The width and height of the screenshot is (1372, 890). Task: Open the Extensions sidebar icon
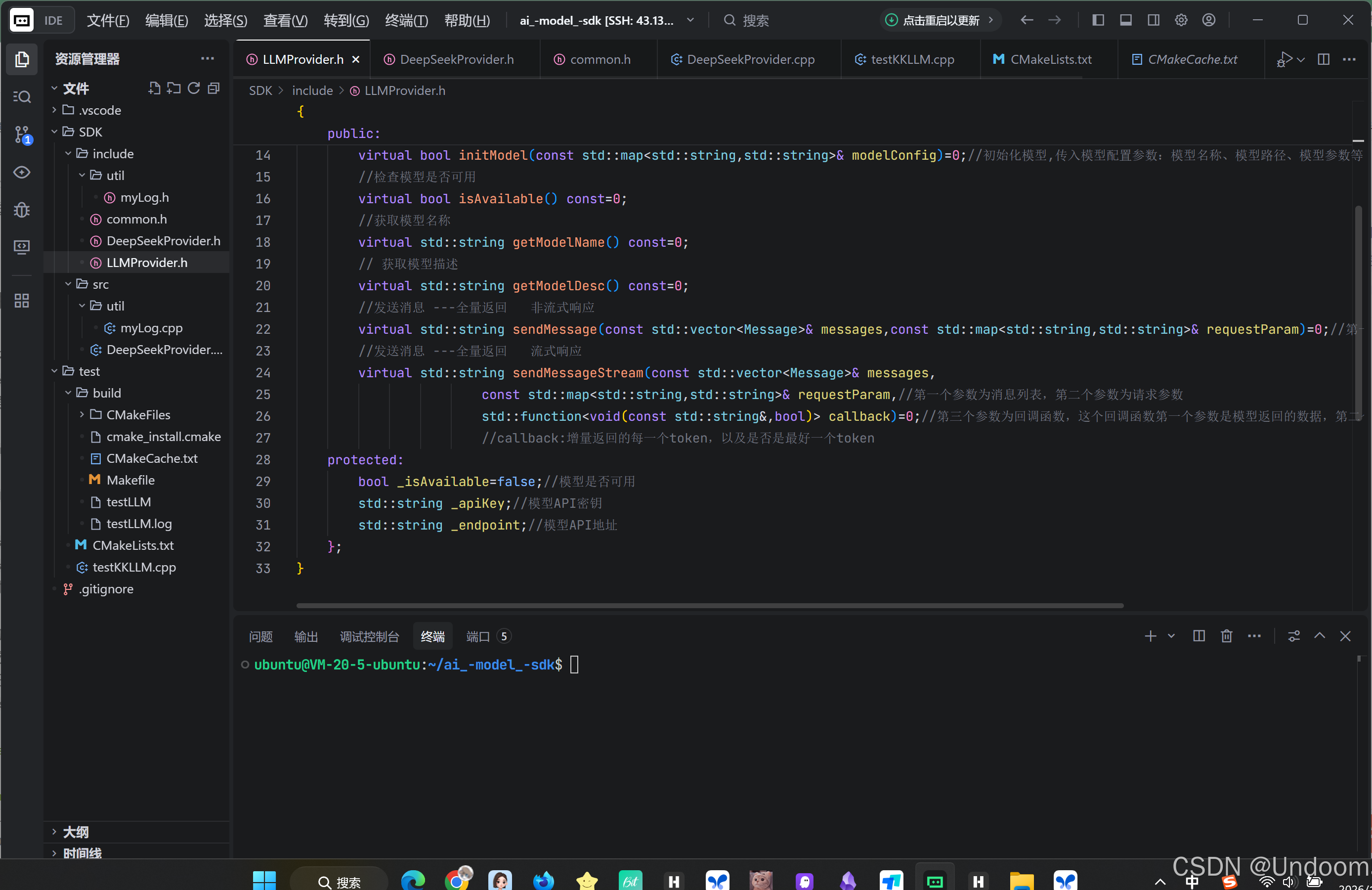[22, 301]
